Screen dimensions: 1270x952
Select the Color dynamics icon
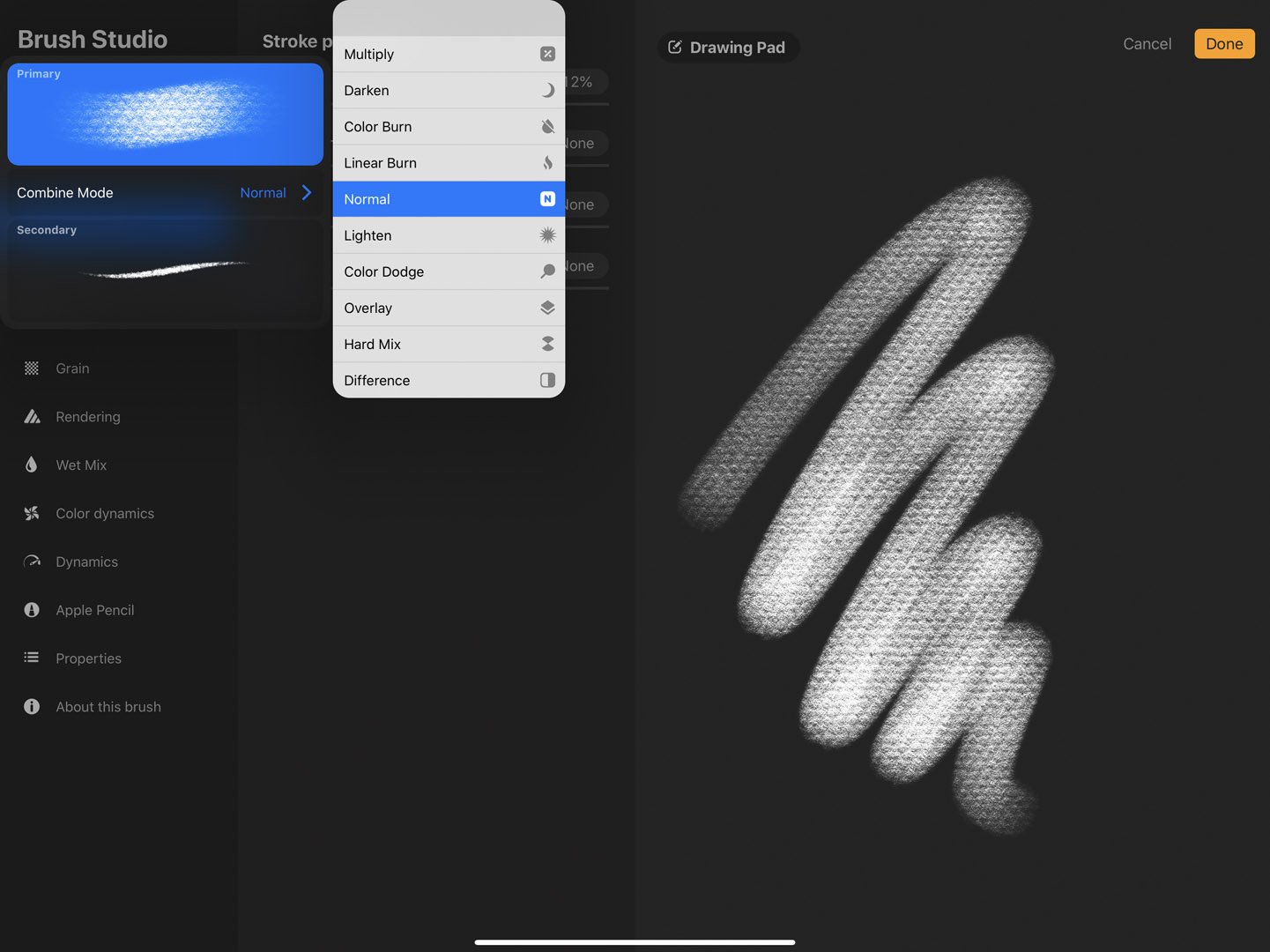click(31, 513)
